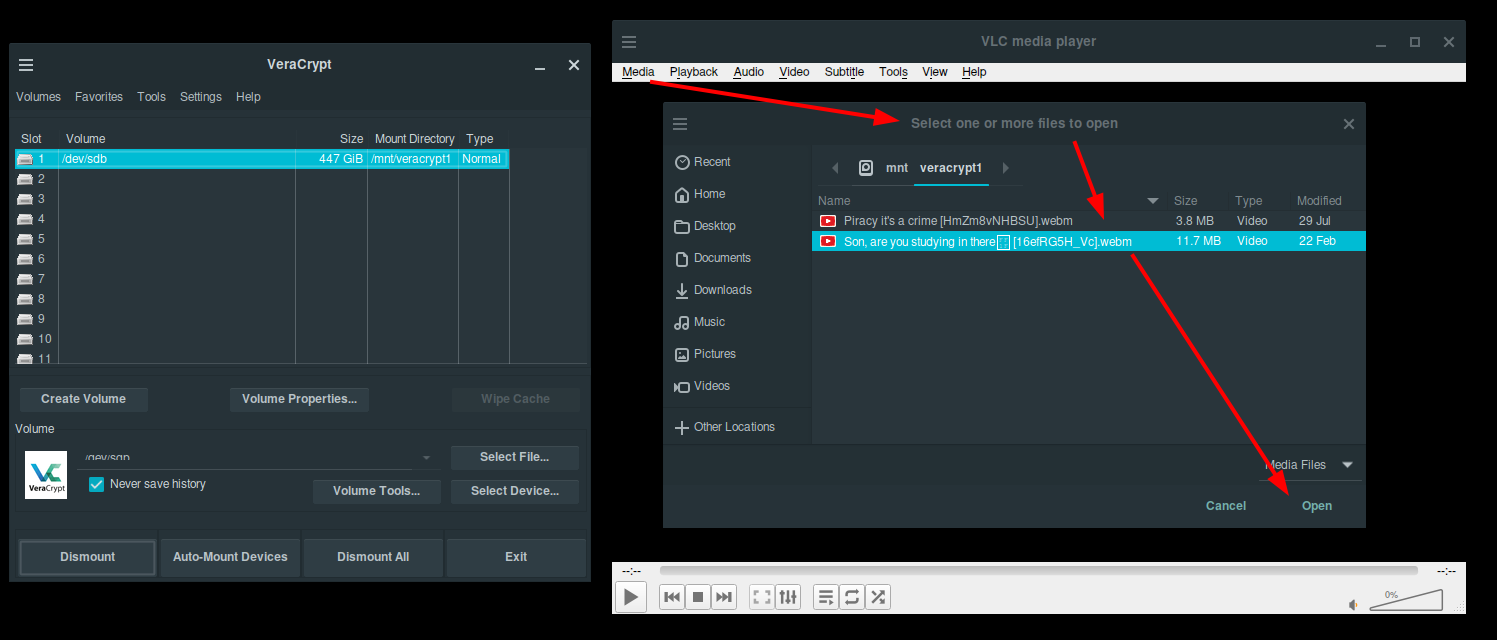Open the Media menu in VLC
Image resolution: width=1497 pixels, height=640 pixels.
coord(638,72)
